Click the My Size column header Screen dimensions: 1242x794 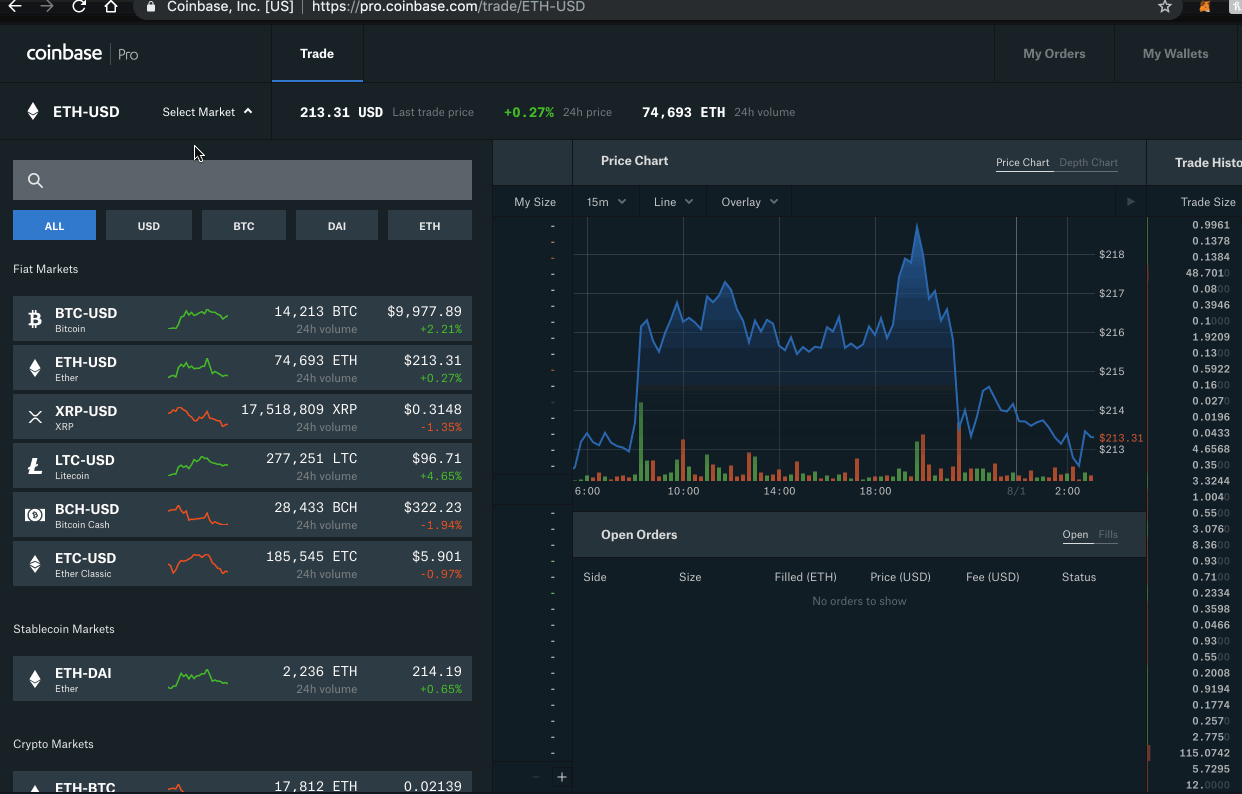coord(535,202)
